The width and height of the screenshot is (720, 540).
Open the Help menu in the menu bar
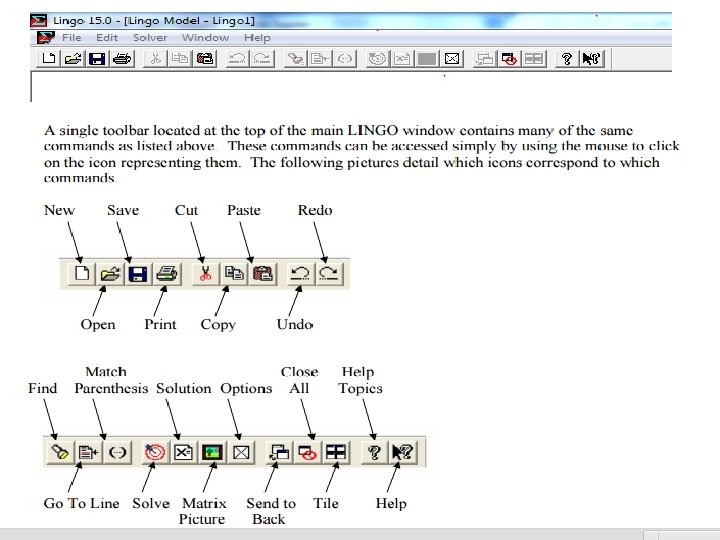tap(257, 38)
